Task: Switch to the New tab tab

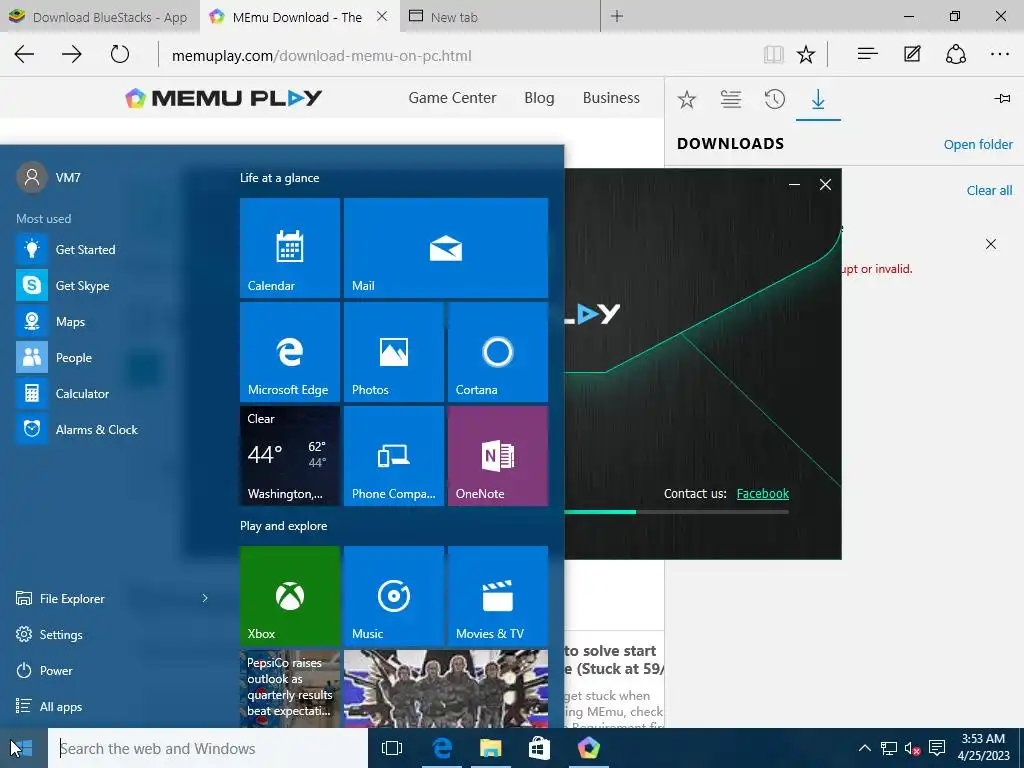Action: click(499, 17)
